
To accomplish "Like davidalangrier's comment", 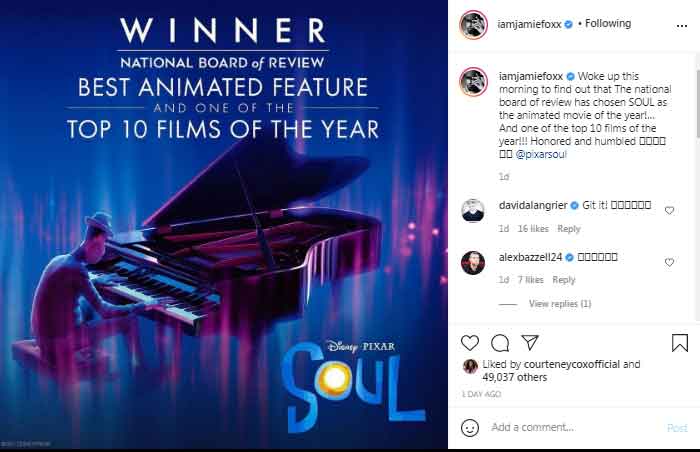I will 669,209.
